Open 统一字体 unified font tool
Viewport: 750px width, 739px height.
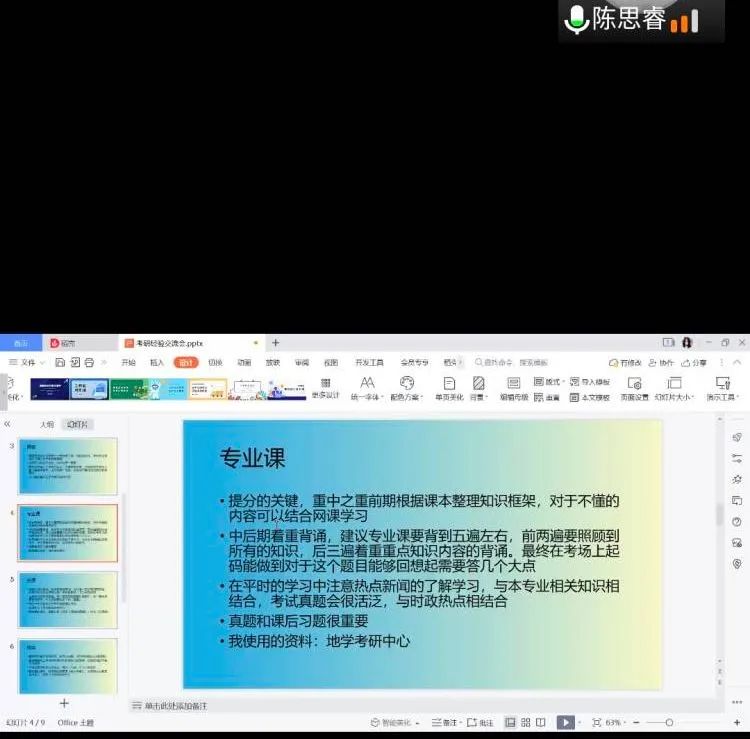point(367,384)
